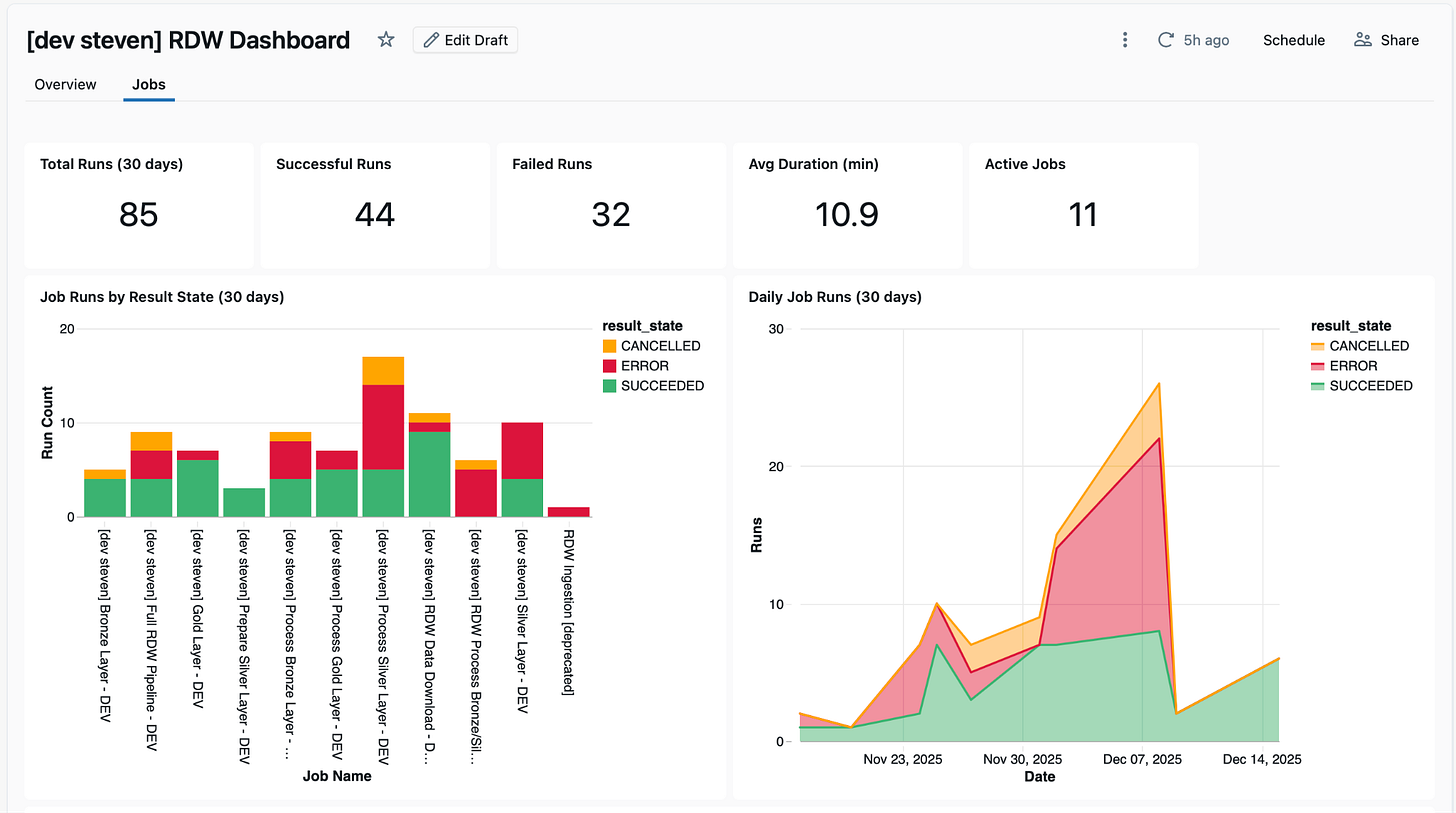Toggle CANCELLED series in Daily Job Runs legend
1456x813 pixels.
click(1361, 346)
